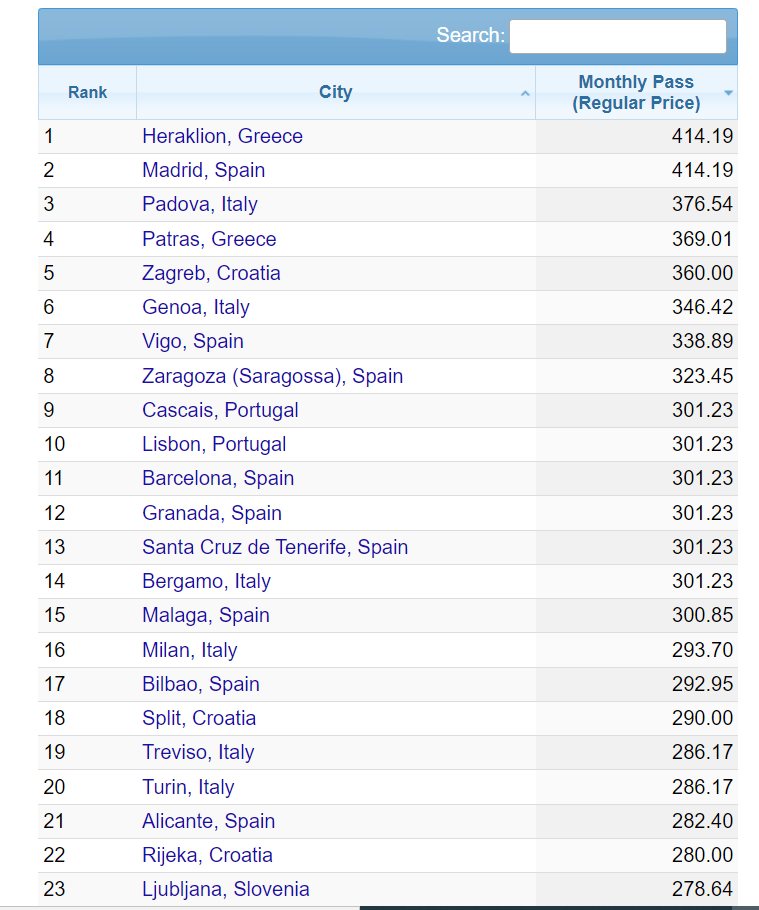Click the Turin, Italy link

coord(188,787)
